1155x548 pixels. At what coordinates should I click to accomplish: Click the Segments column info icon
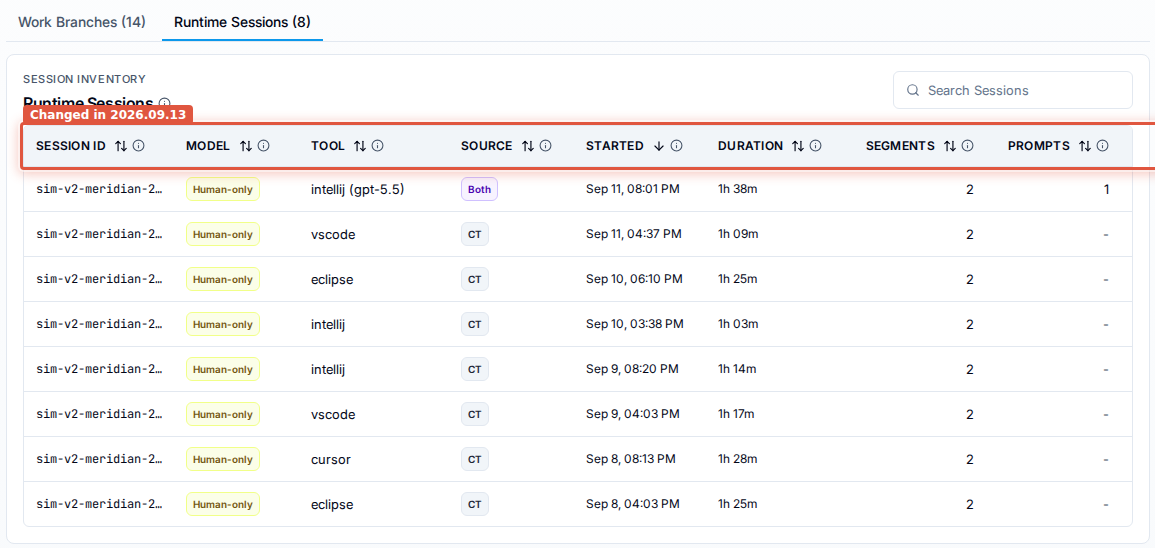[x=968, y=146]
